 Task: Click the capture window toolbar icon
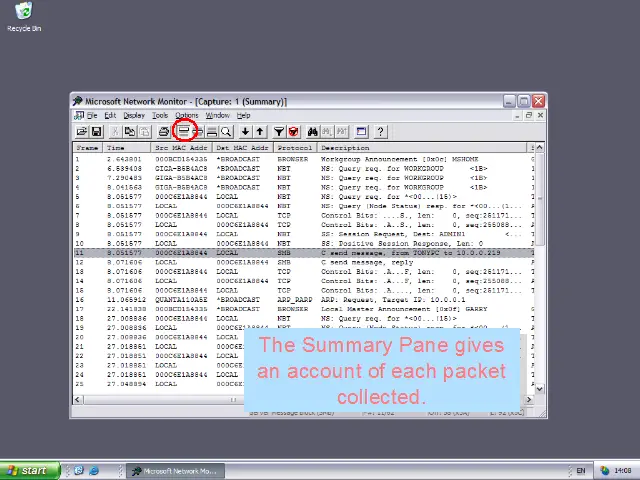pos(361,131)
